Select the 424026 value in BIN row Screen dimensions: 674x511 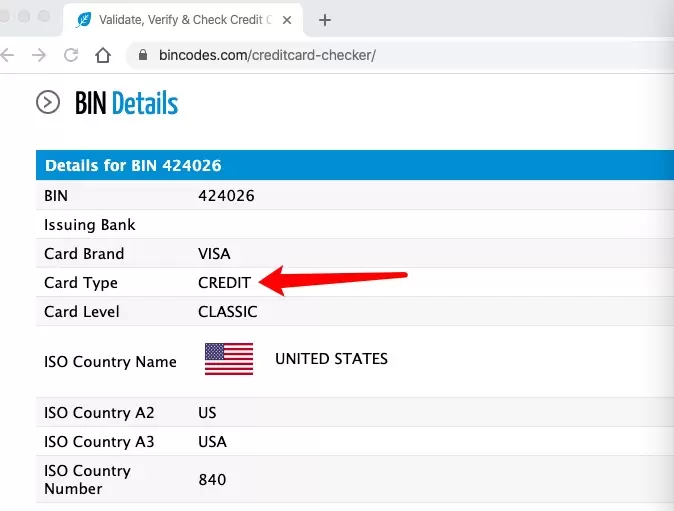pyautogui.click(x=226, y=196)
